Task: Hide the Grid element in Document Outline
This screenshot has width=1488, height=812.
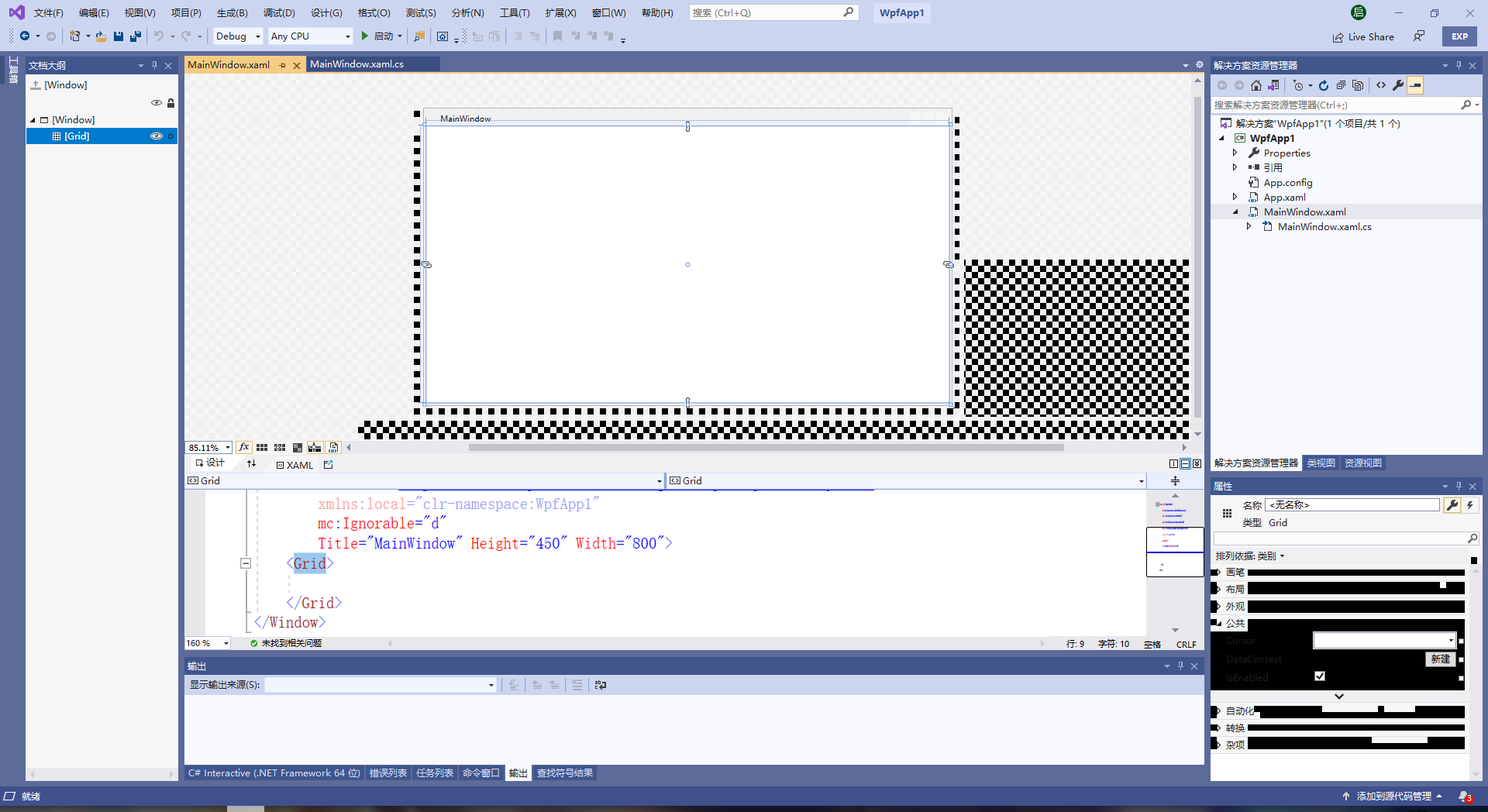Action: tap(157, 136)
